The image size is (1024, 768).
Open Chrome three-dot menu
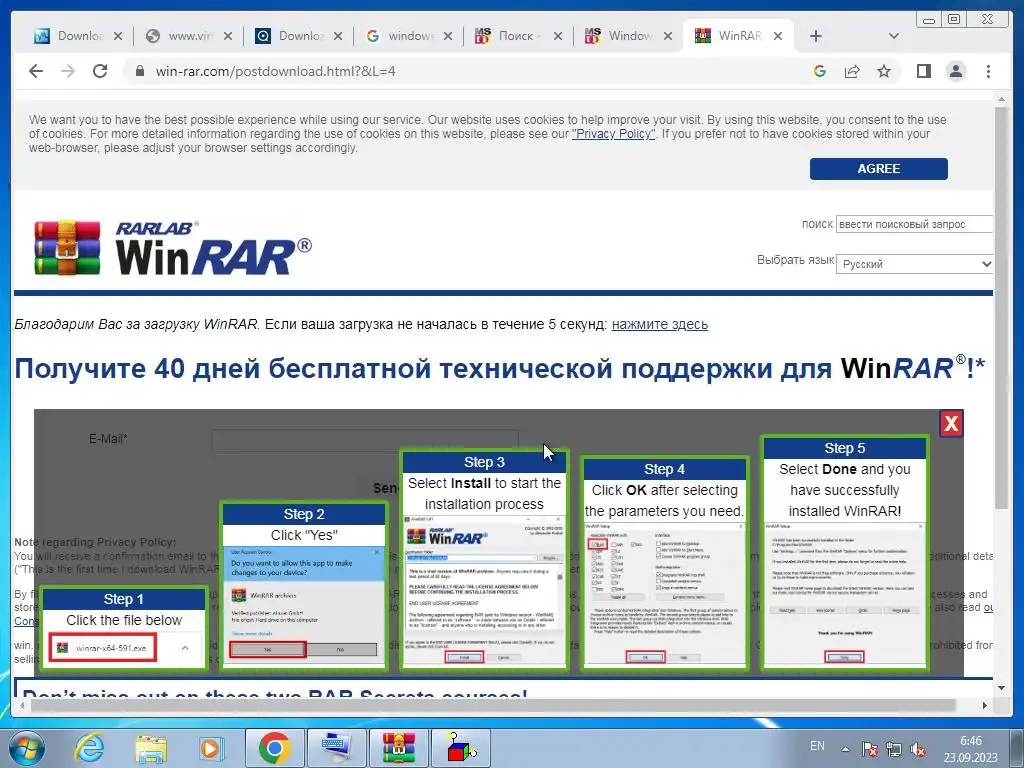(988, 71)
